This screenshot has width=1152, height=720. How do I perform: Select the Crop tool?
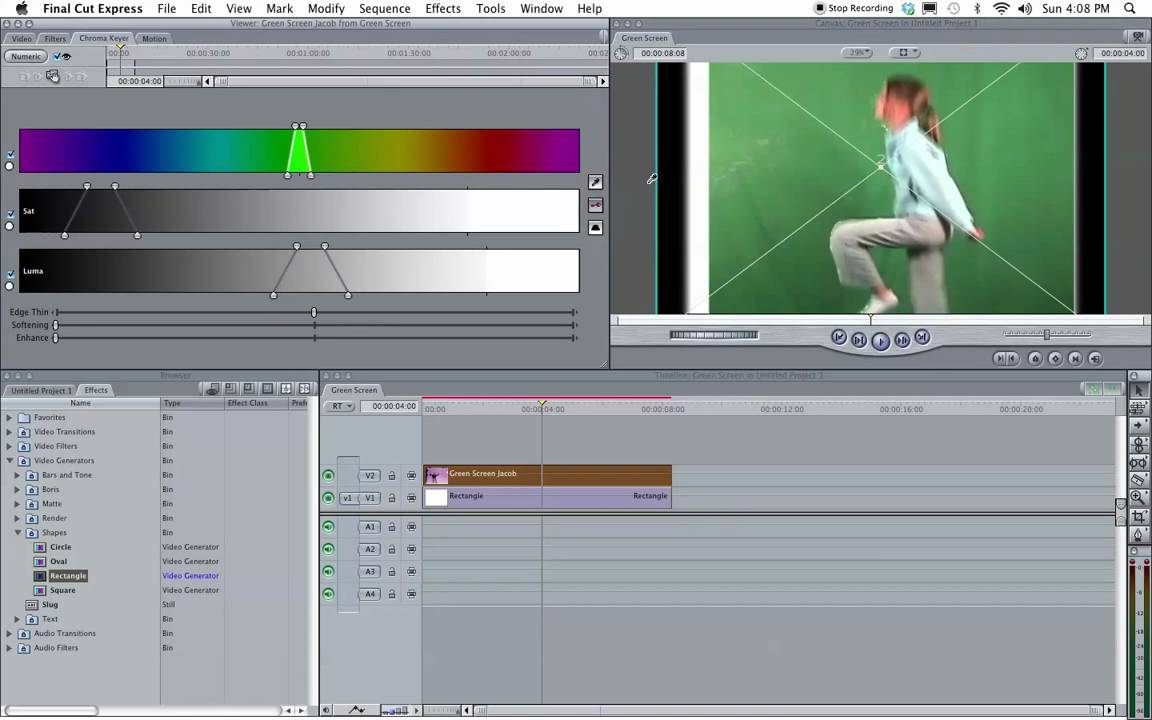pyautogui.click(x=1138, y=516)
